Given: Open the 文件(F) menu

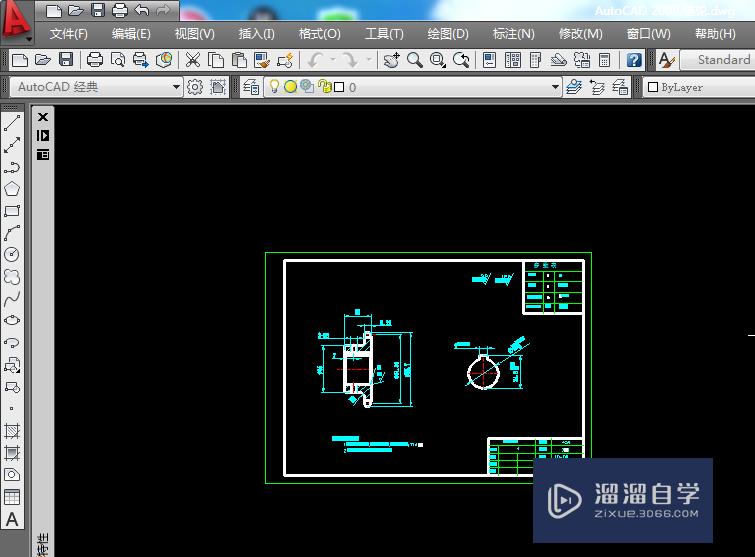Looking at the screenshot, I should [68, 34].
